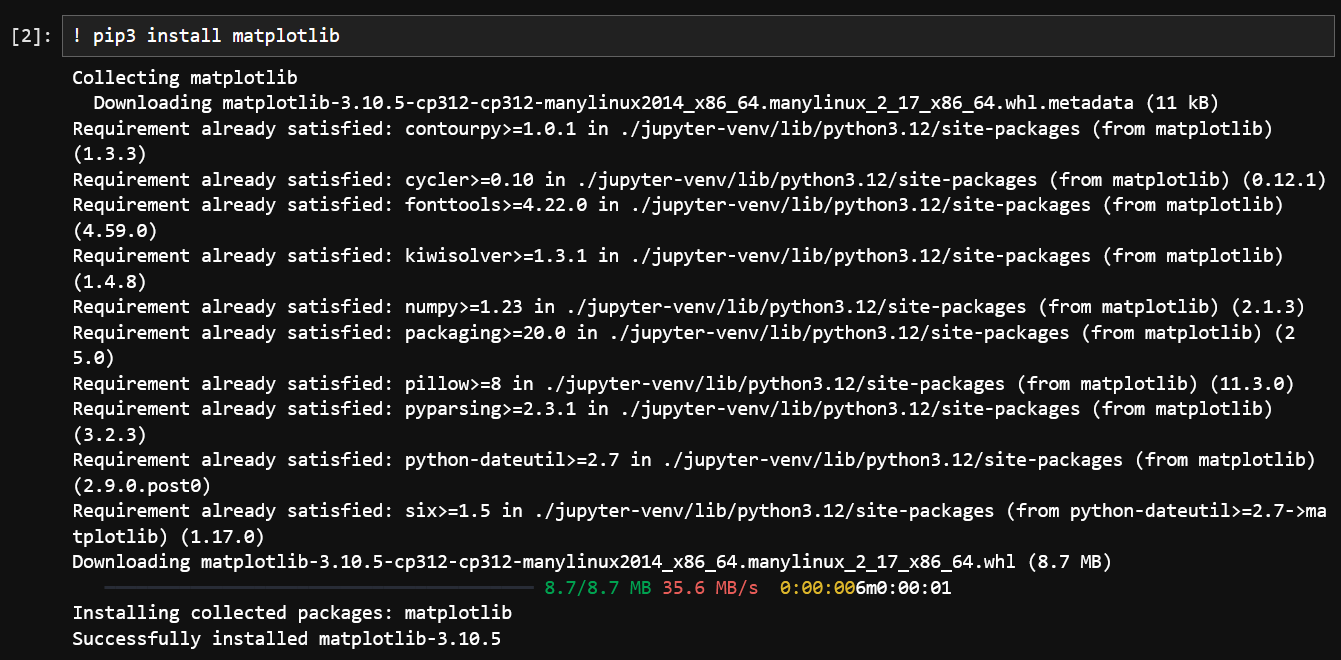Click the line 'Downloading matplotlib-3.10.5 ... whl (8.7 MB)'
Viewport: 1341px width, 660px height.
591,561
